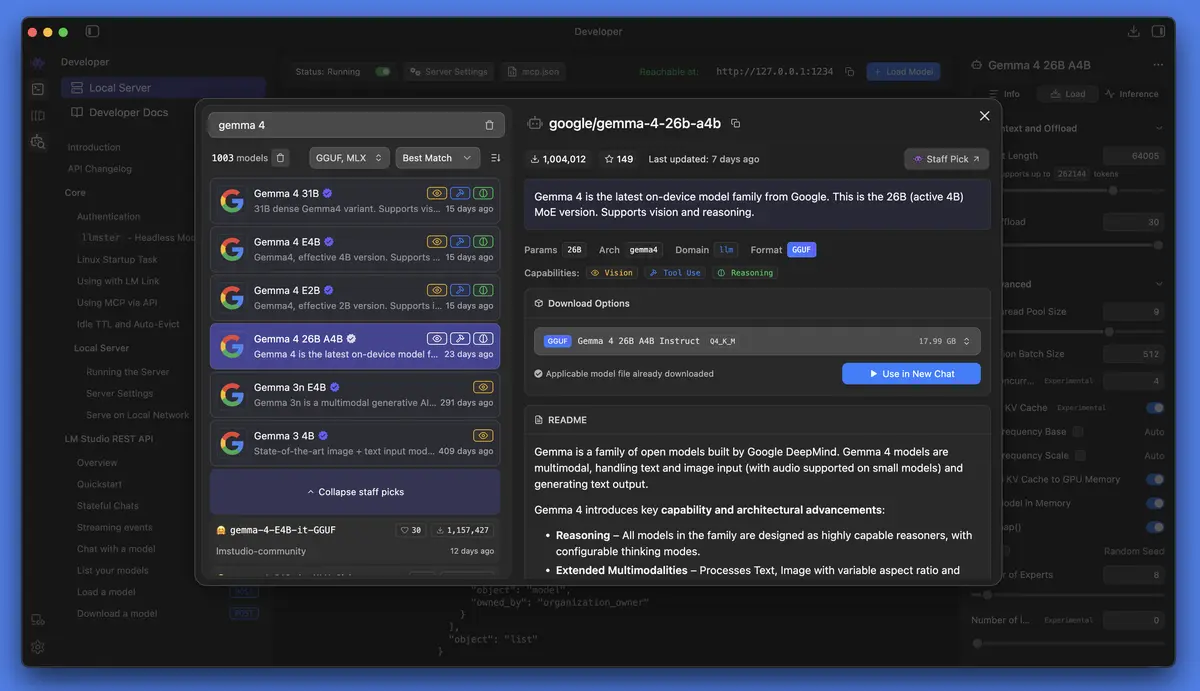Screen dimensions: 1200x691
Task: Open the Chat bug icon atop left sidebar
Action: (x=38, y=62)
